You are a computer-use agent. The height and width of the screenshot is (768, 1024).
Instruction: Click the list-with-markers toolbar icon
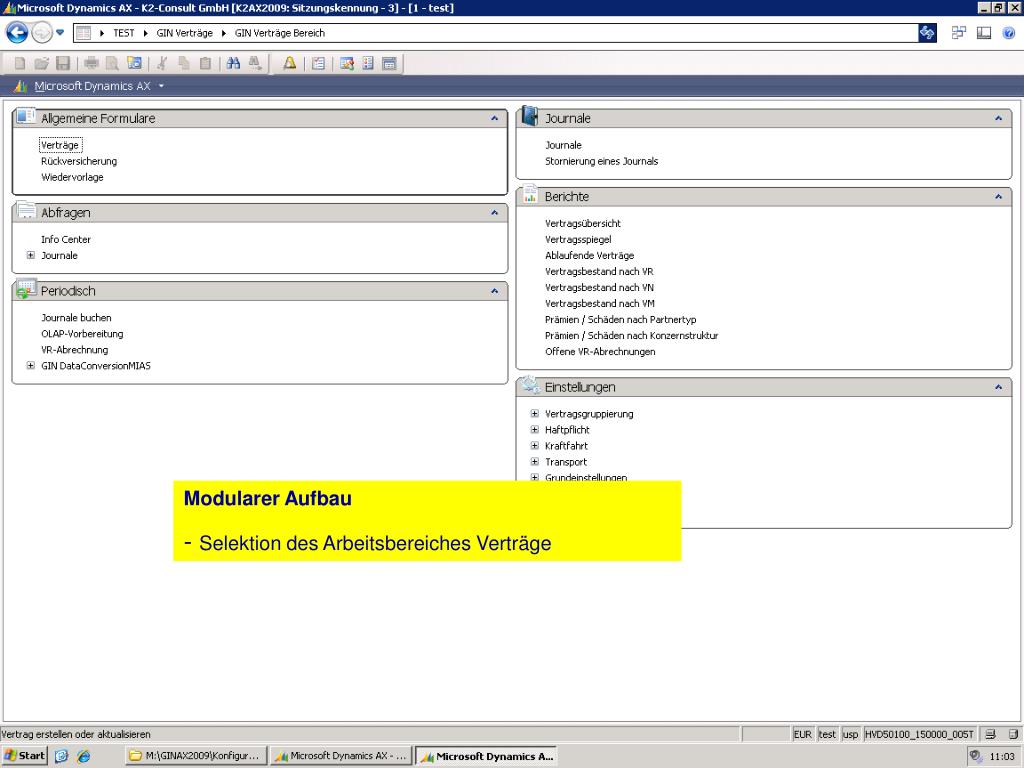(x=368, y=63)
